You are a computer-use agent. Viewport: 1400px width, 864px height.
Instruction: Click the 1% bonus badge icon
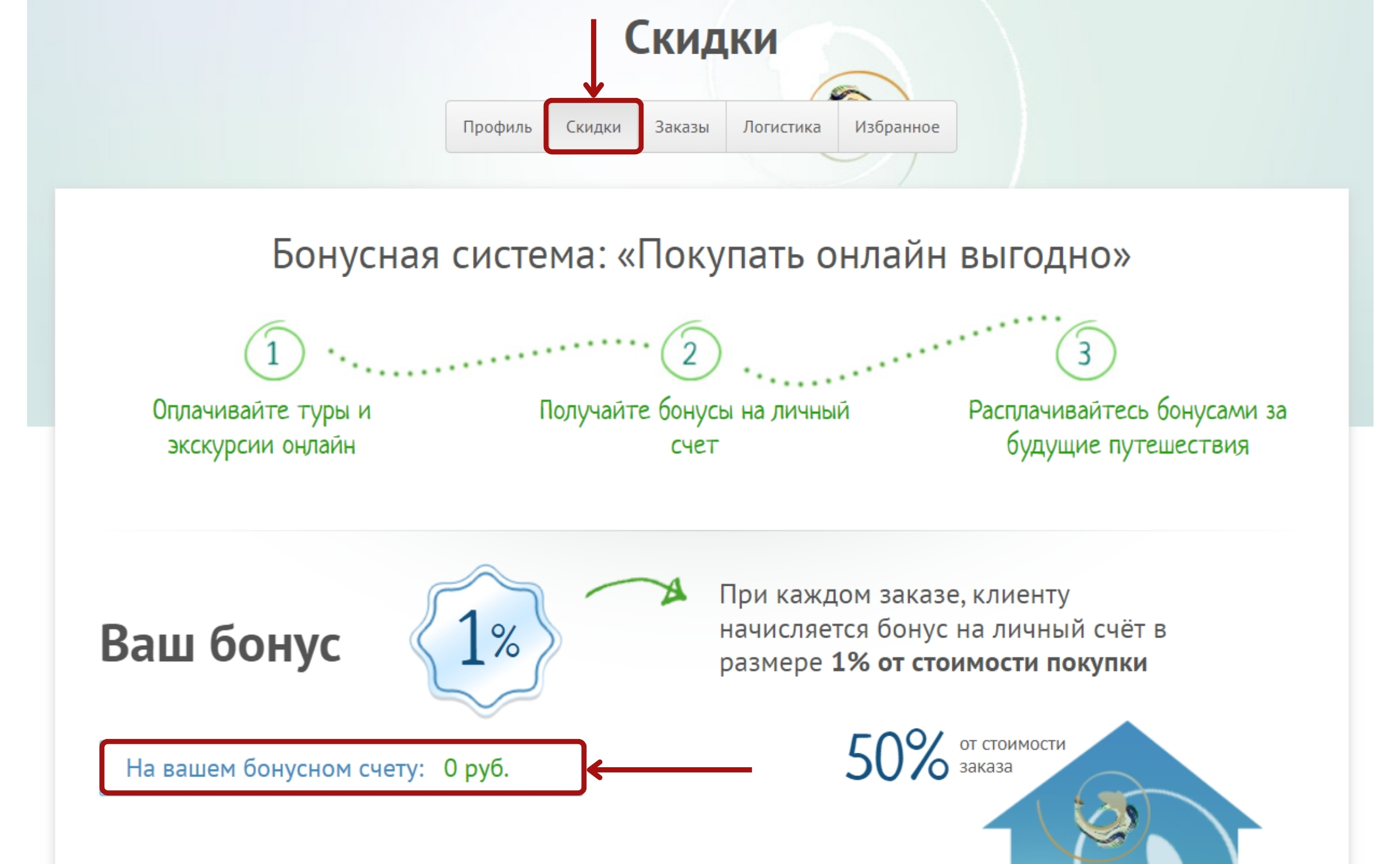pos(486,641)
